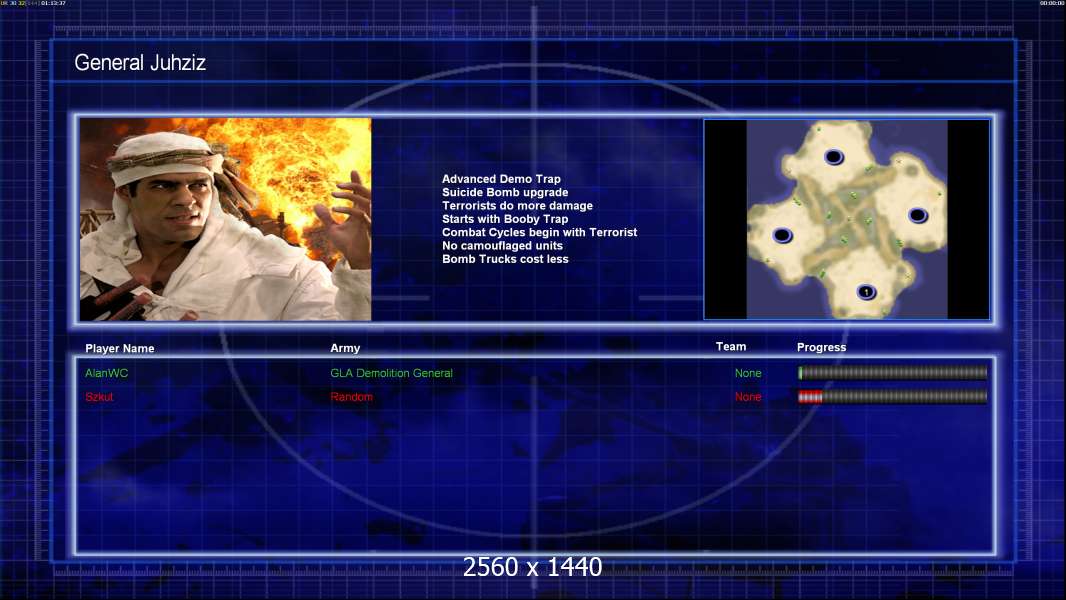The width and height of the screenshot is (1066, 600).
Task: Click the Bomb Trucks cost less line
Action: coord(505,259)
